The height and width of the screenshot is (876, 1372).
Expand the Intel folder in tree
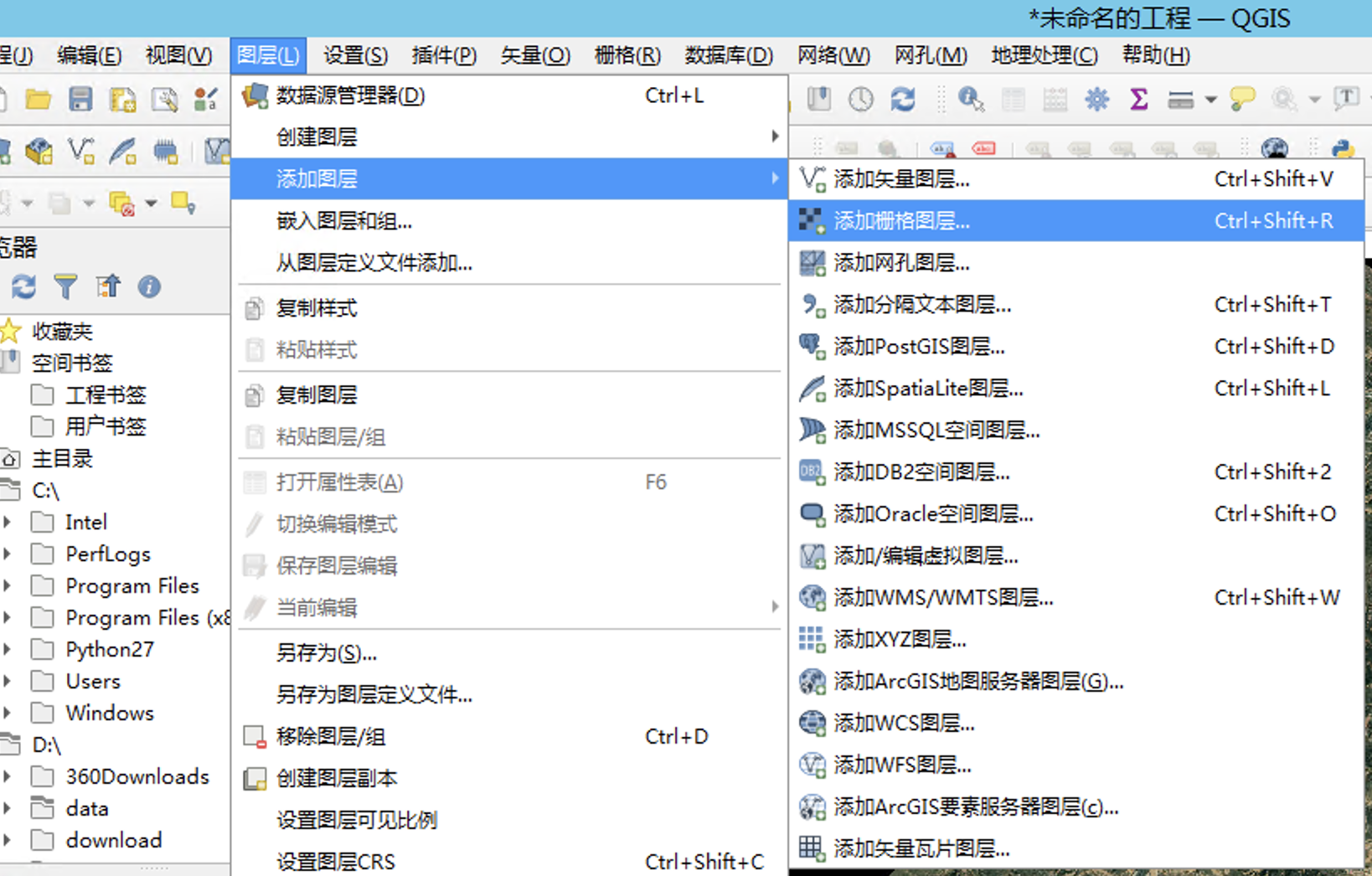click(x=8, y=522)
